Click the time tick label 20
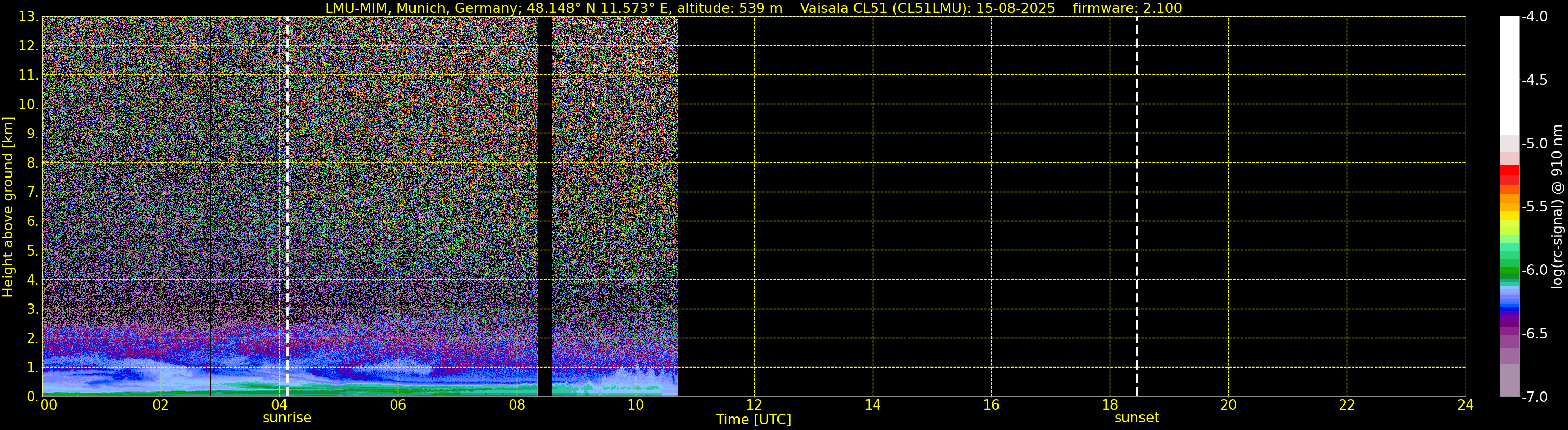Screen dimensions: 1568x430 [x=1228, y=405]
